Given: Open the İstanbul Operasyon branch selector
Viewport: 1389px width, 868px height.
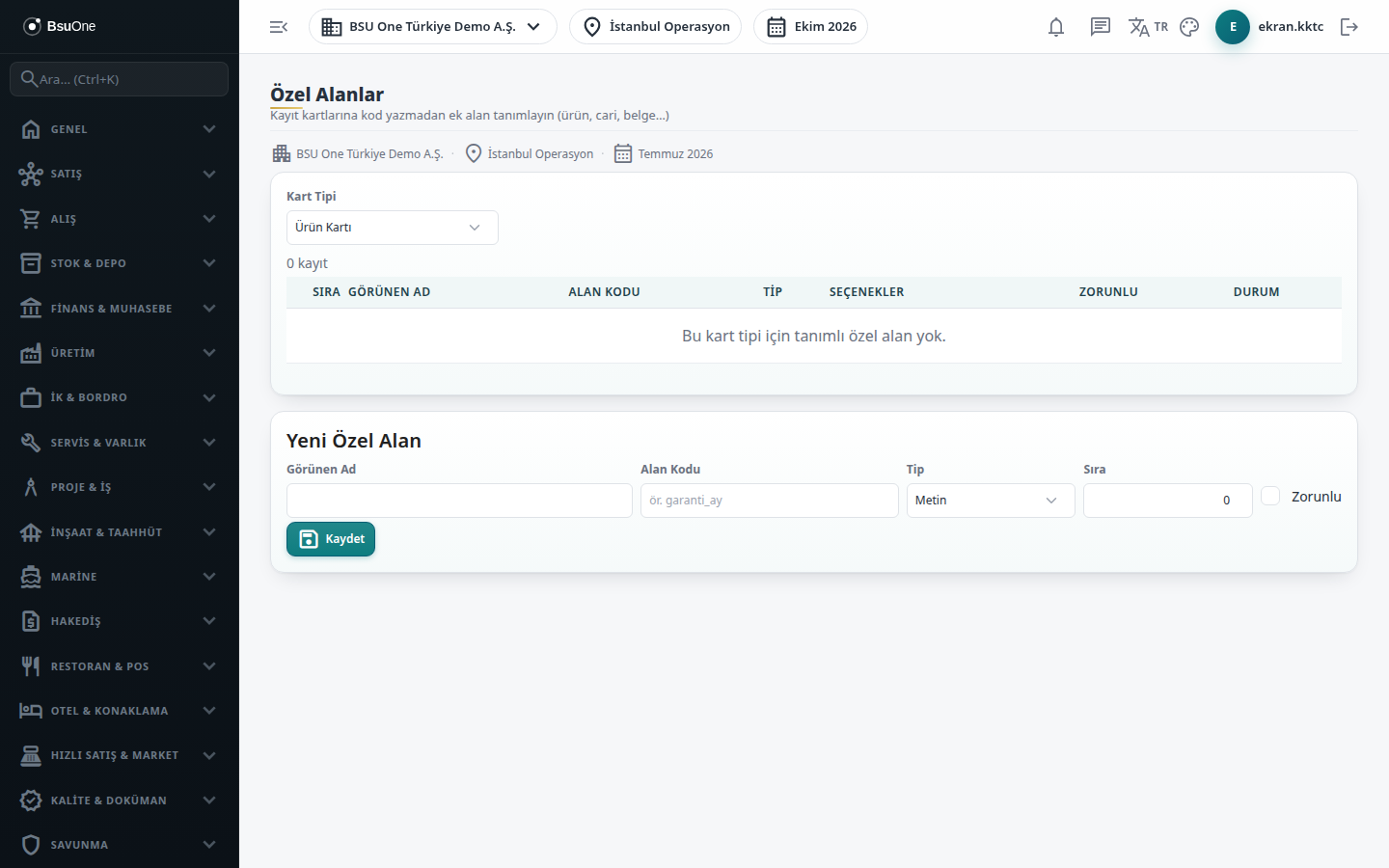Looking at the screenshot, I should click(x=656, y=27).
